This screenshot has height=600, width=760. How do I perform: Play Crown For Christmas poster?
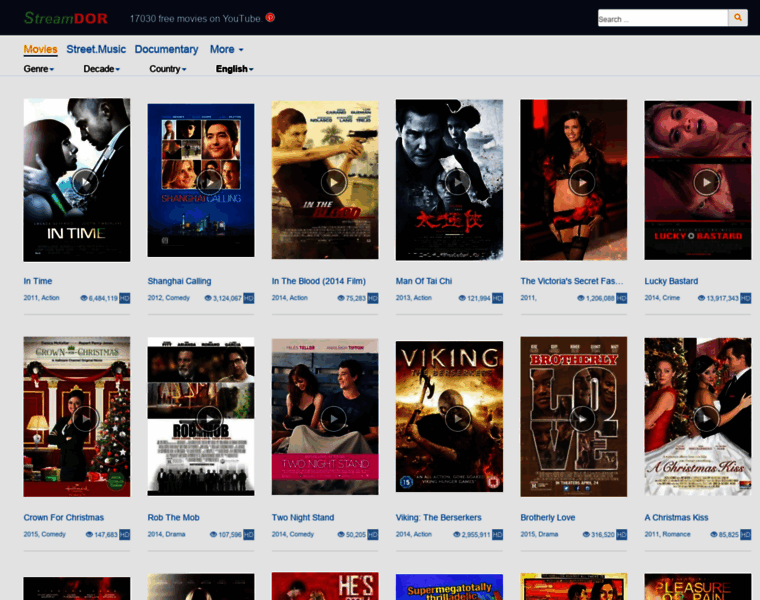pos(77,417)
